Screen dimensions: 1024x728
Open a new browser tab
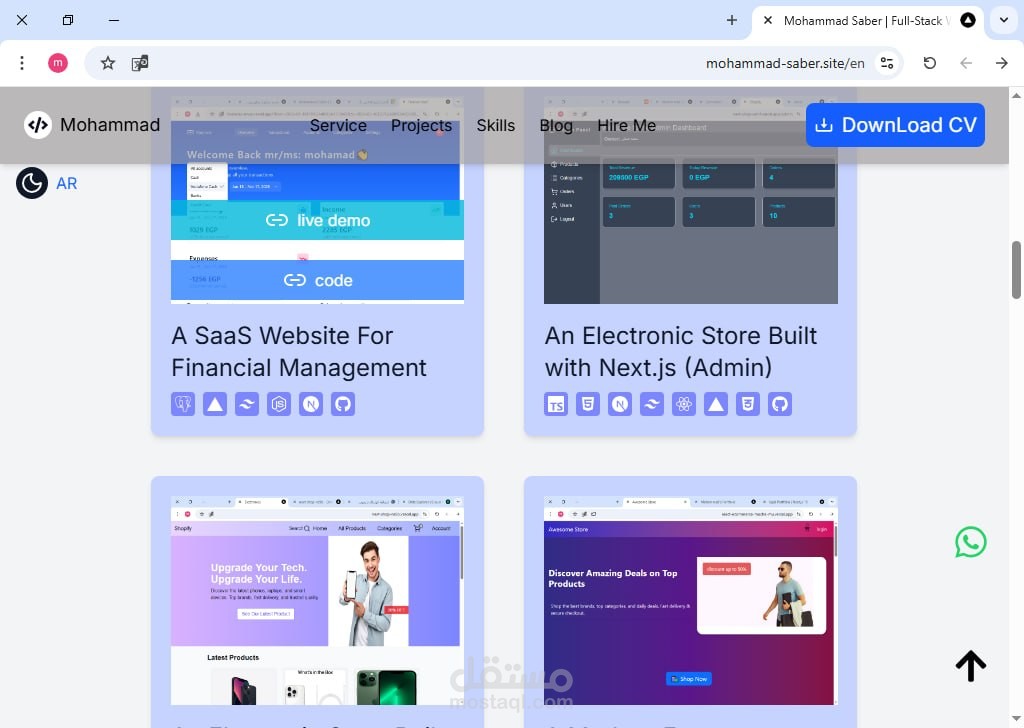[x=731, y=20]
